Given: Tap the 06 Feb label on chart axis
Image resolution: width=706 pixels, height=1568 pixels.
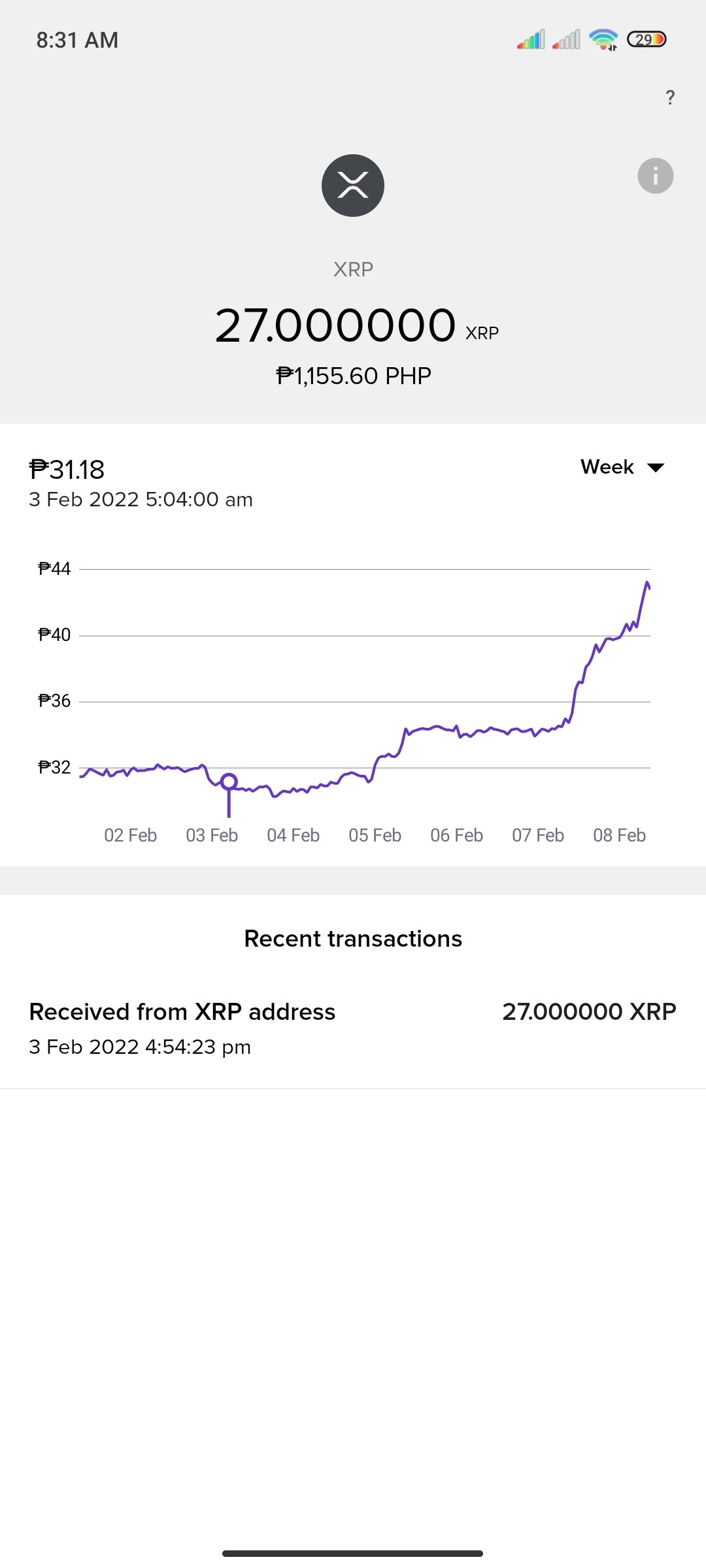Looking at the screenshot, I should [x=456, y=835].
